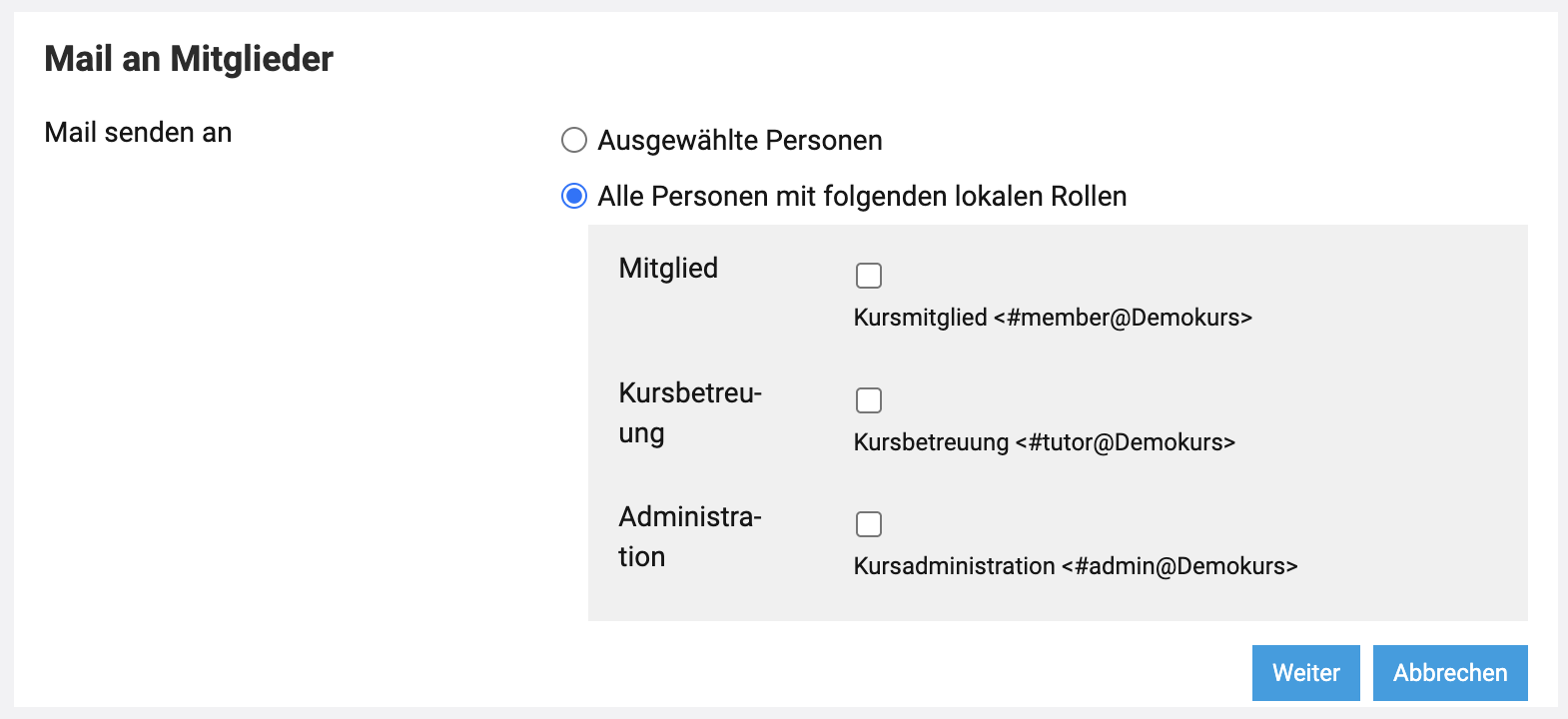Select the 'Ausgewählte Personen' radio button
Screen dimensions: 1568x719
(x=574, y=140)
